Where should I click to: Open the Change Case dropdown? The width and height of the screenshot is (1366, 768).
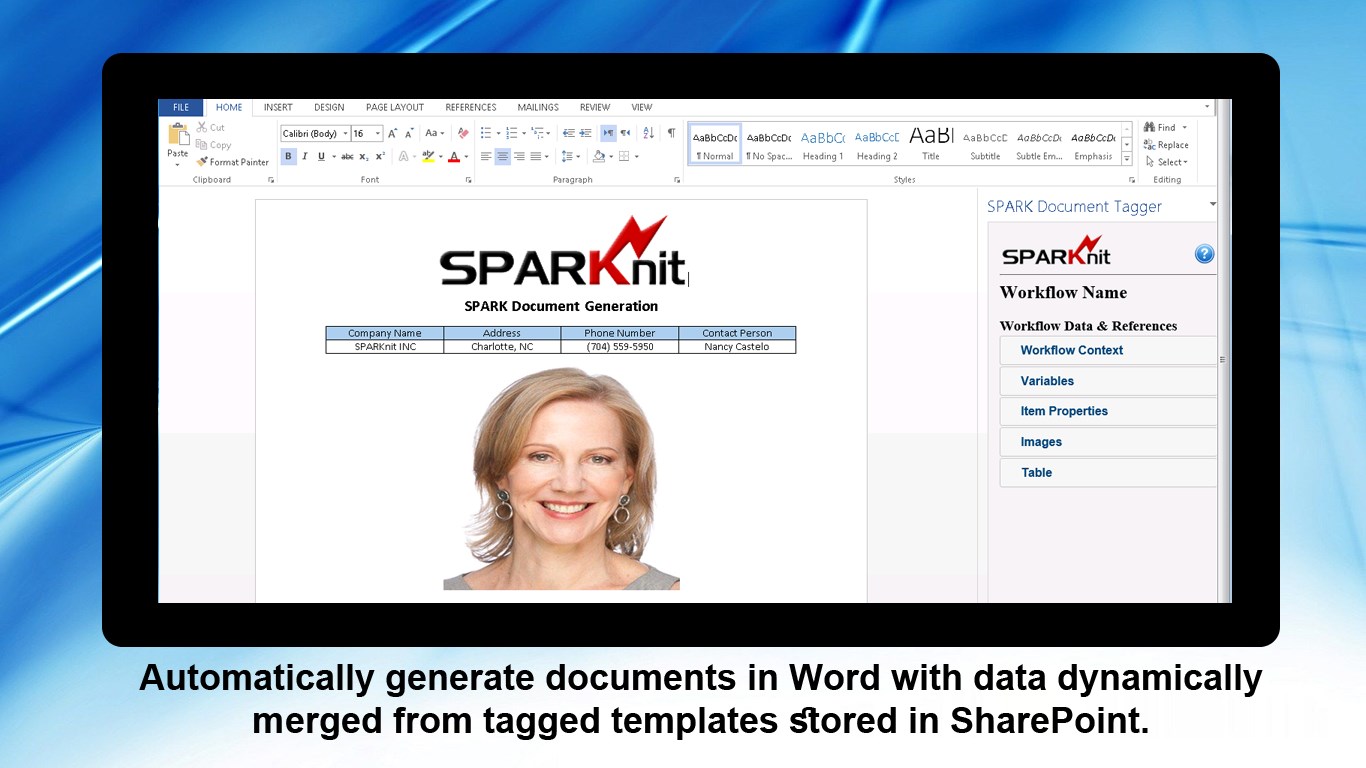(x=435, y=133)
